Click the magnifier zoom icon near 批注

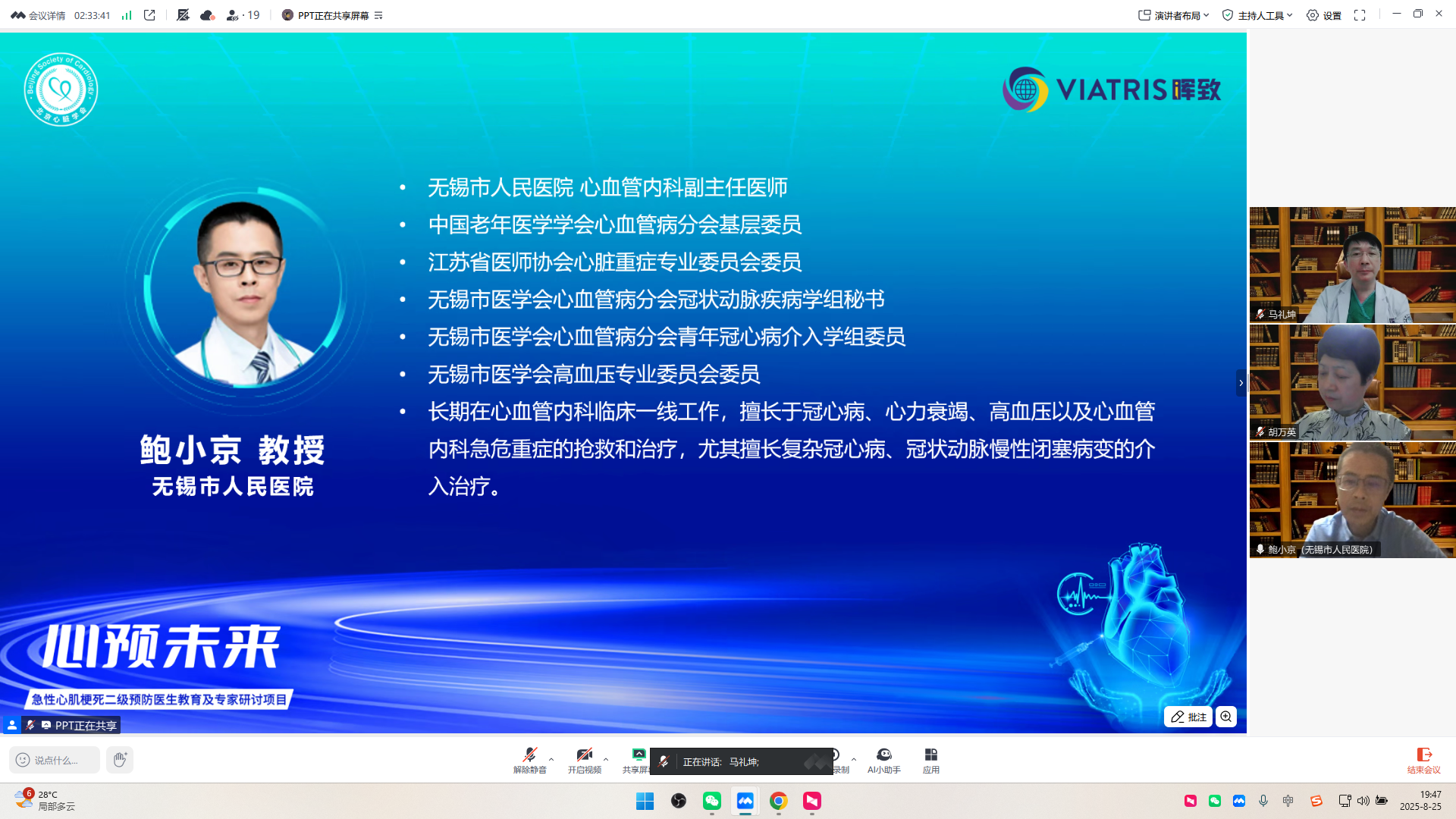tap(1226, 717)
